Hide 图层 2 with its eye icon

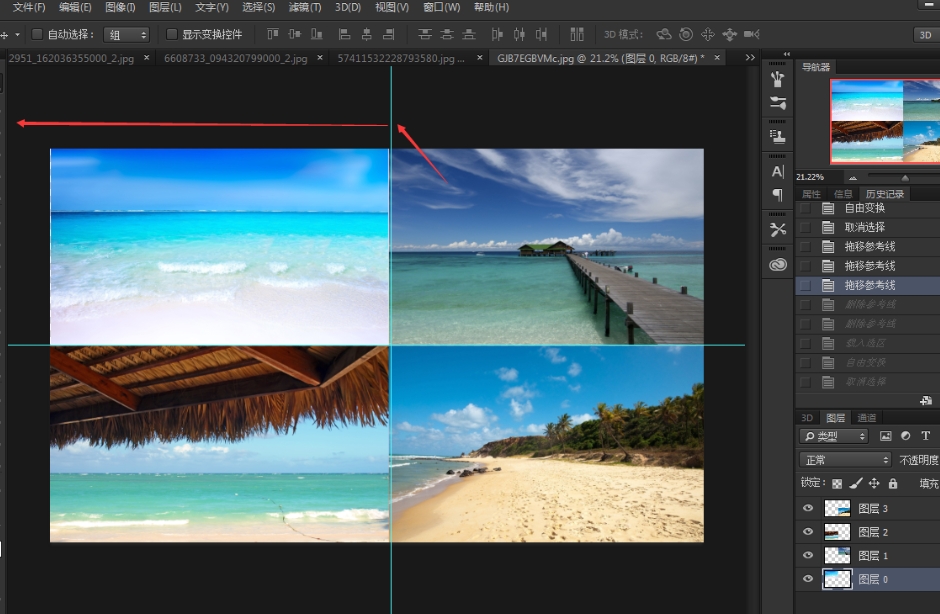808,532
